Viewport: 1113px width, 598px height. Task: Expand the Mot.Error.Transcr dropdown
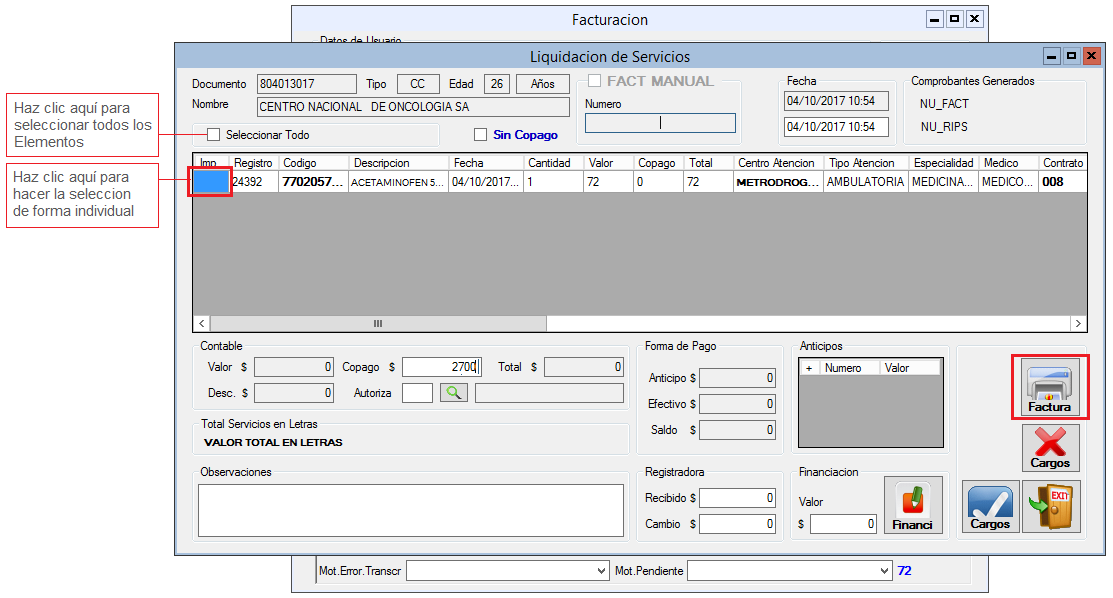click(x=601, y=571)
